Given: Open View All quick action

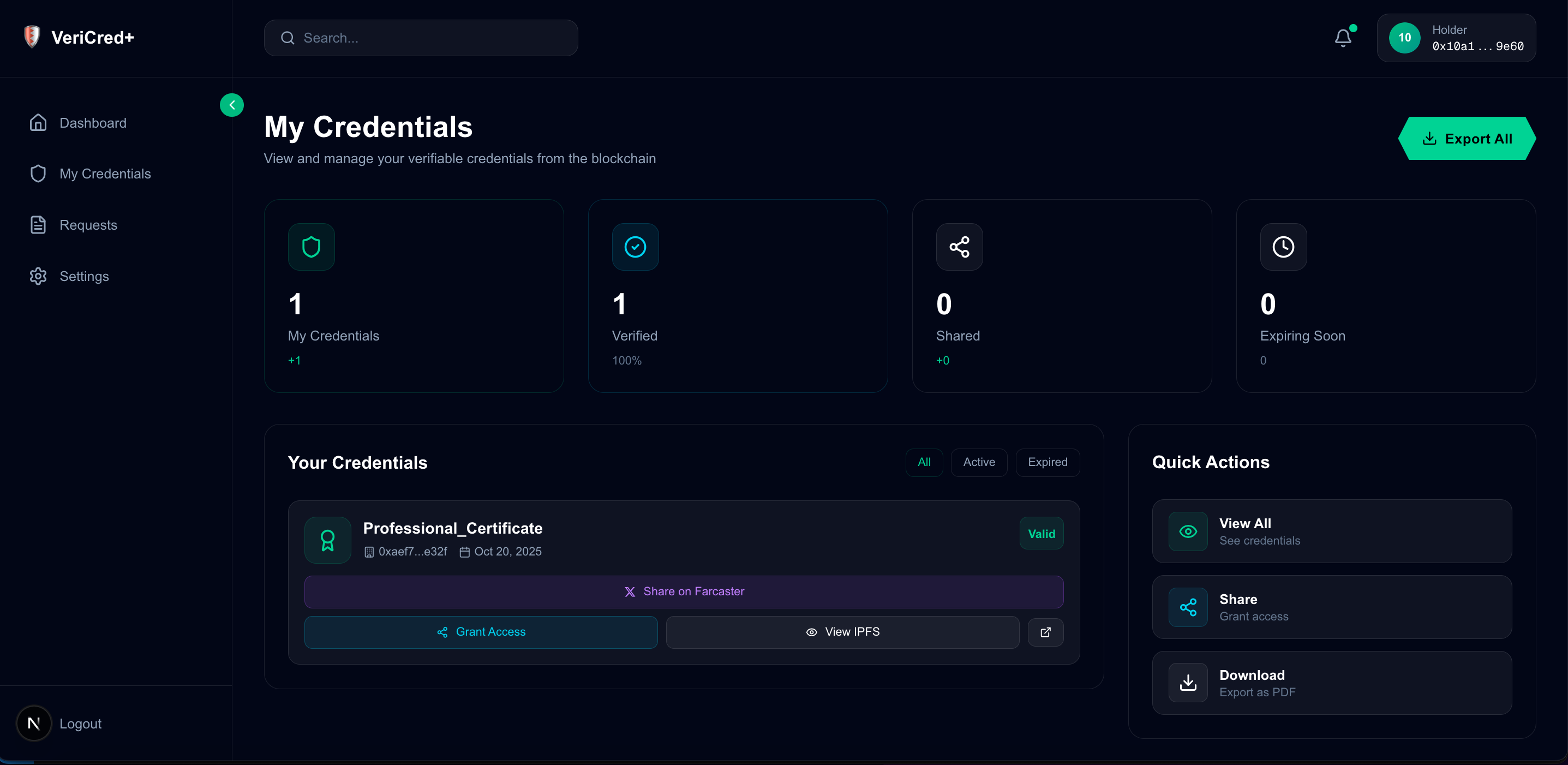Looking at the screenshot, I should click(1331, 531).
